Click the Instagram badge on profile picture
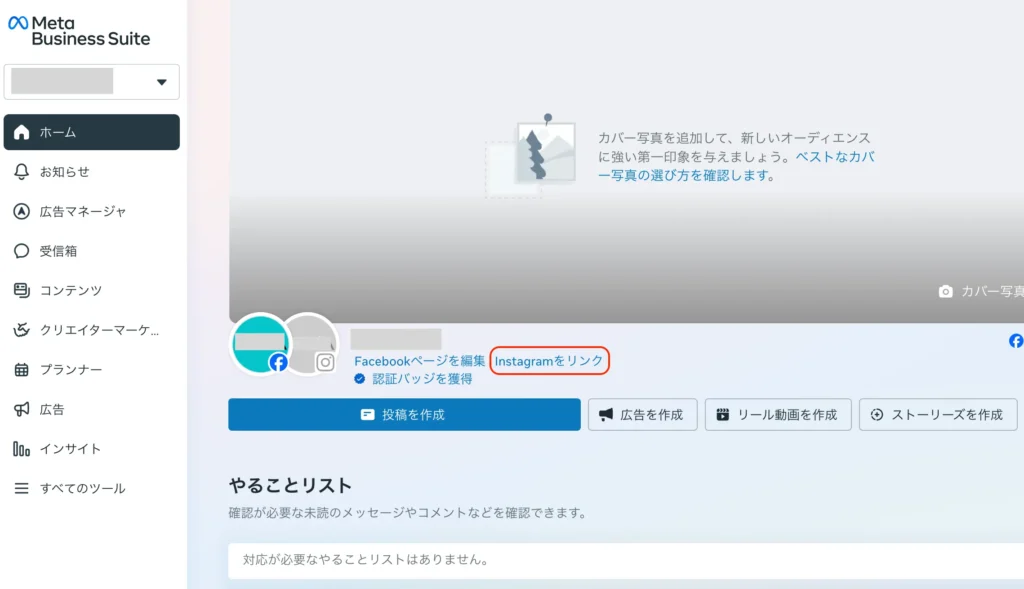 326,363
